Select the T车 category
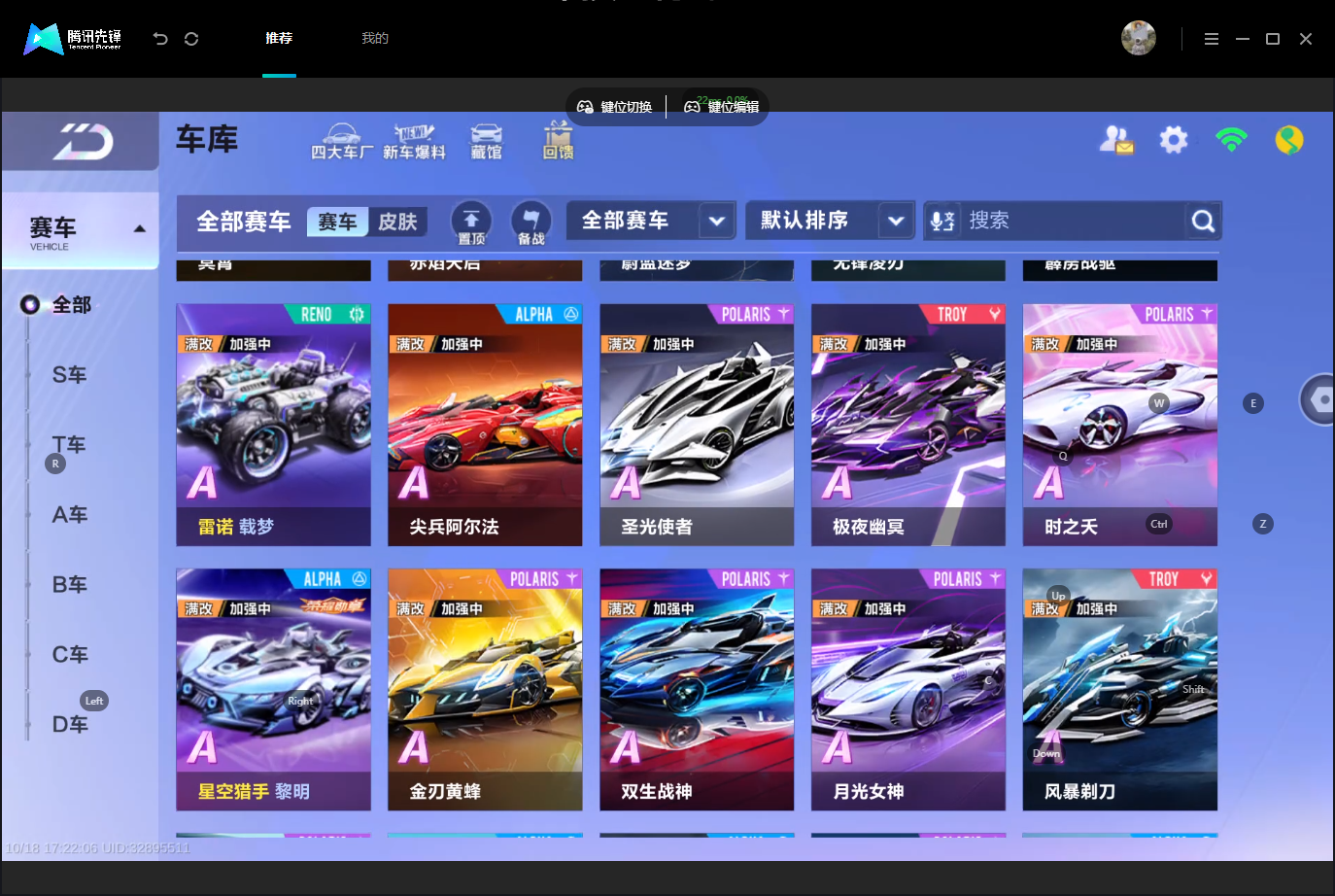 (69, 445)
